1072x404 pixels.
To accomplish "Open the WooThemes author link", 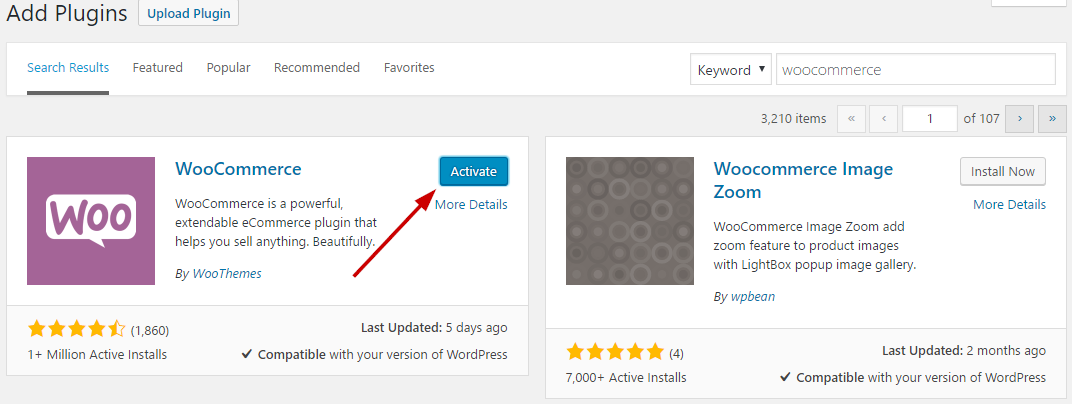I will tap(227, 273).
